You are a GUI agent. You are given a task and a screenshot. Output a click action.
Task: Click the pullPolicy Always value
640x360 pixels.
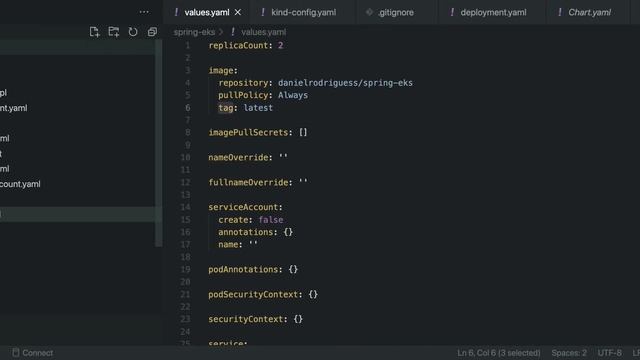pyautogui.click(x=293, y=95)
